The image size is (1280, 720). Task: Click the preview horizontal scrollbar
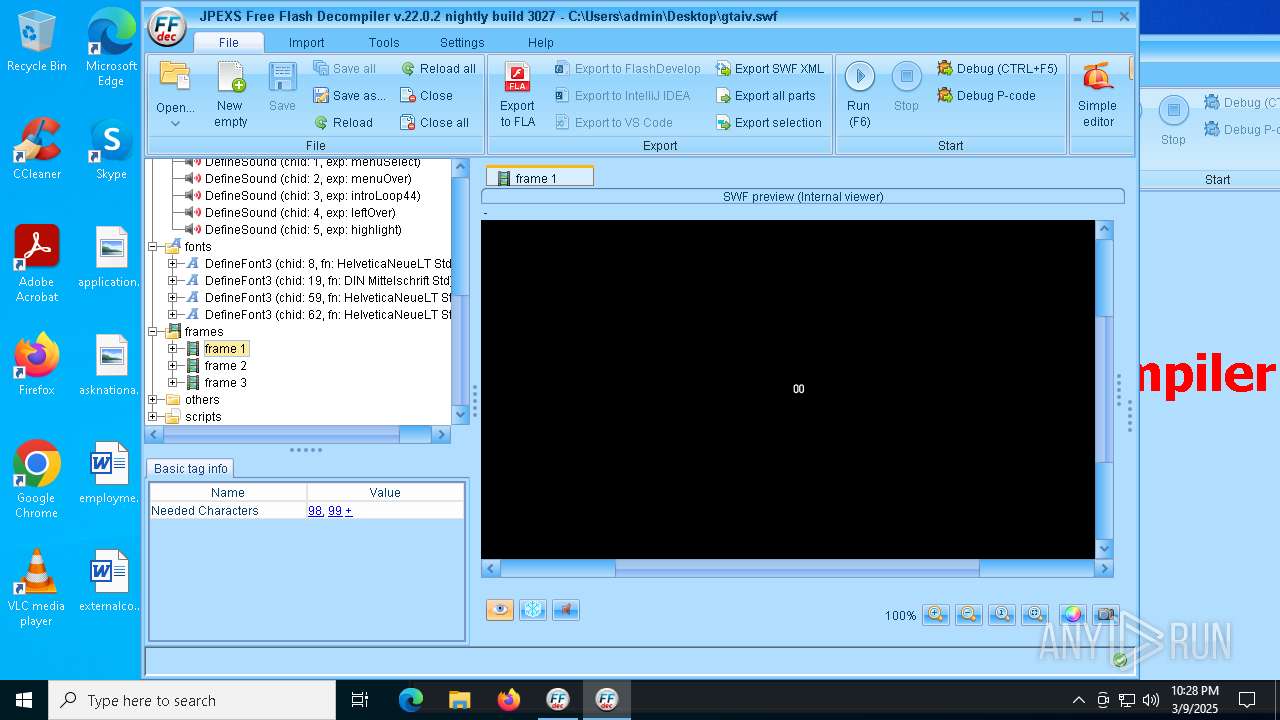pyautogui.click(x=797, y=568)
